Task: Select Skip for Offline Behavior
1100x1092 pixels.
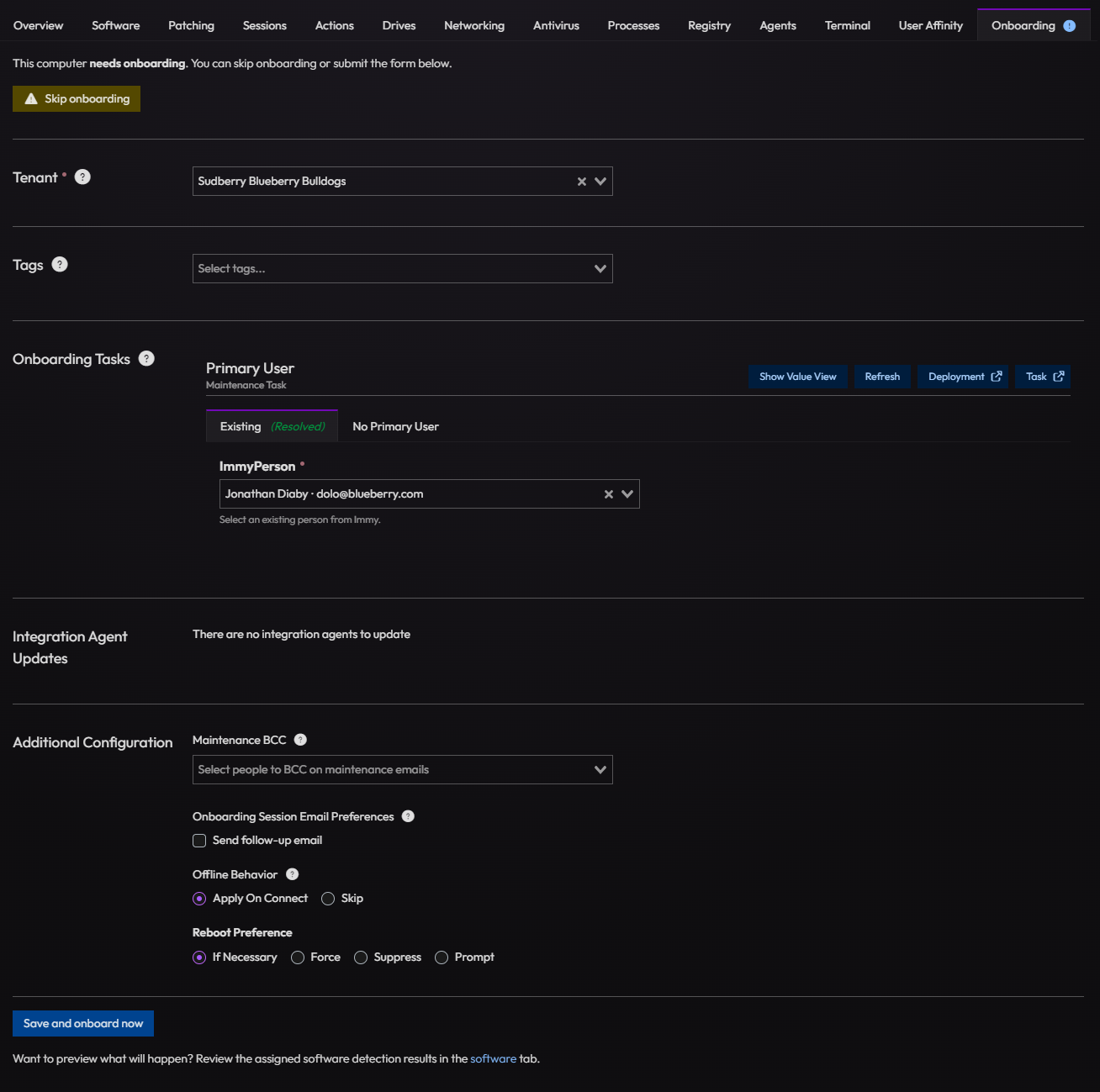Action: point(328,899)
